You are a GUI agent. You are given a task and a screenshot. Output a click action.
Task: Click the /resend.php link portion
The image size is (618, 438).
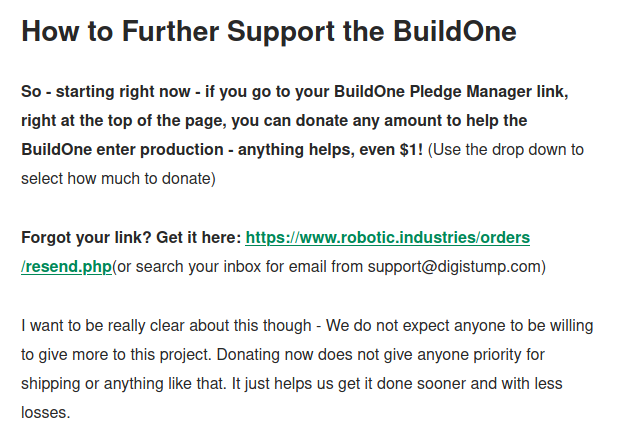[x=67, y=267]
